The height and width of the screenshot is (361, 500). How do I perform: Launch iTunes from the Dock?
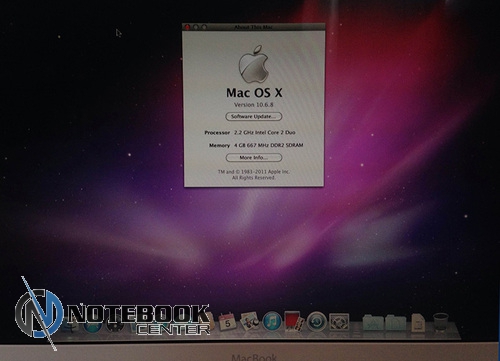point(272,322)
